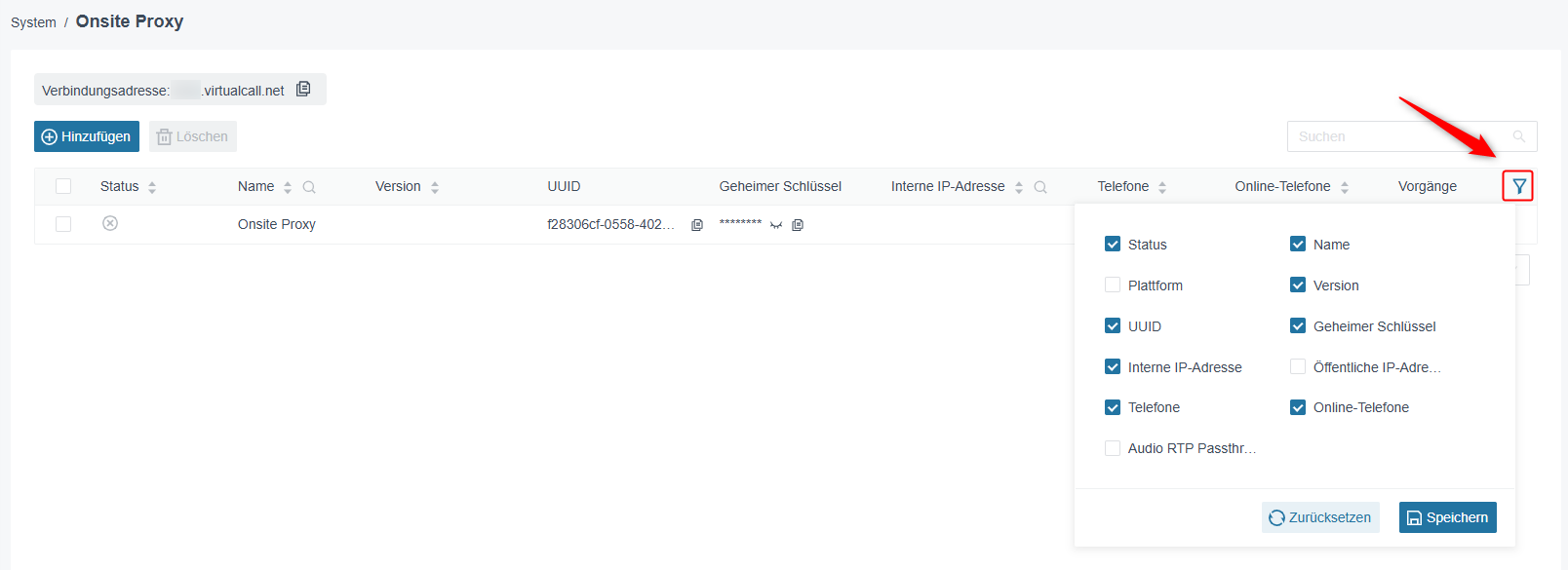Go to System breadcrumb

point(33,22)
